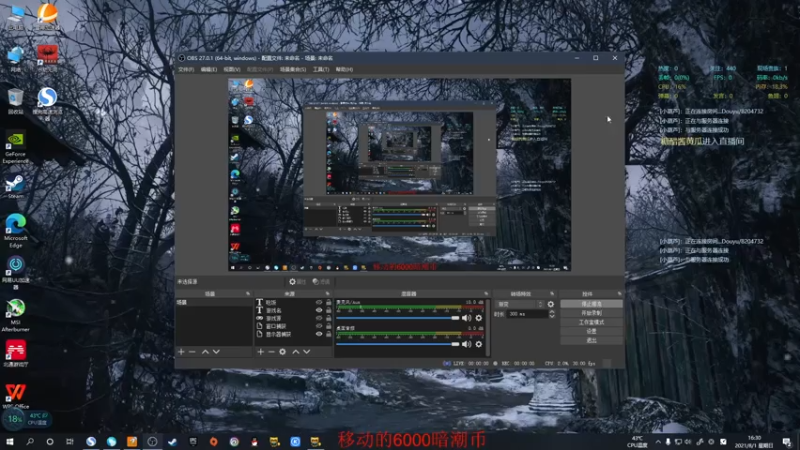Viewport: 800px width, 450px height.
Task: Move the scene up in the scenes list
Action: pyautogui.click(x=205, y=352)
